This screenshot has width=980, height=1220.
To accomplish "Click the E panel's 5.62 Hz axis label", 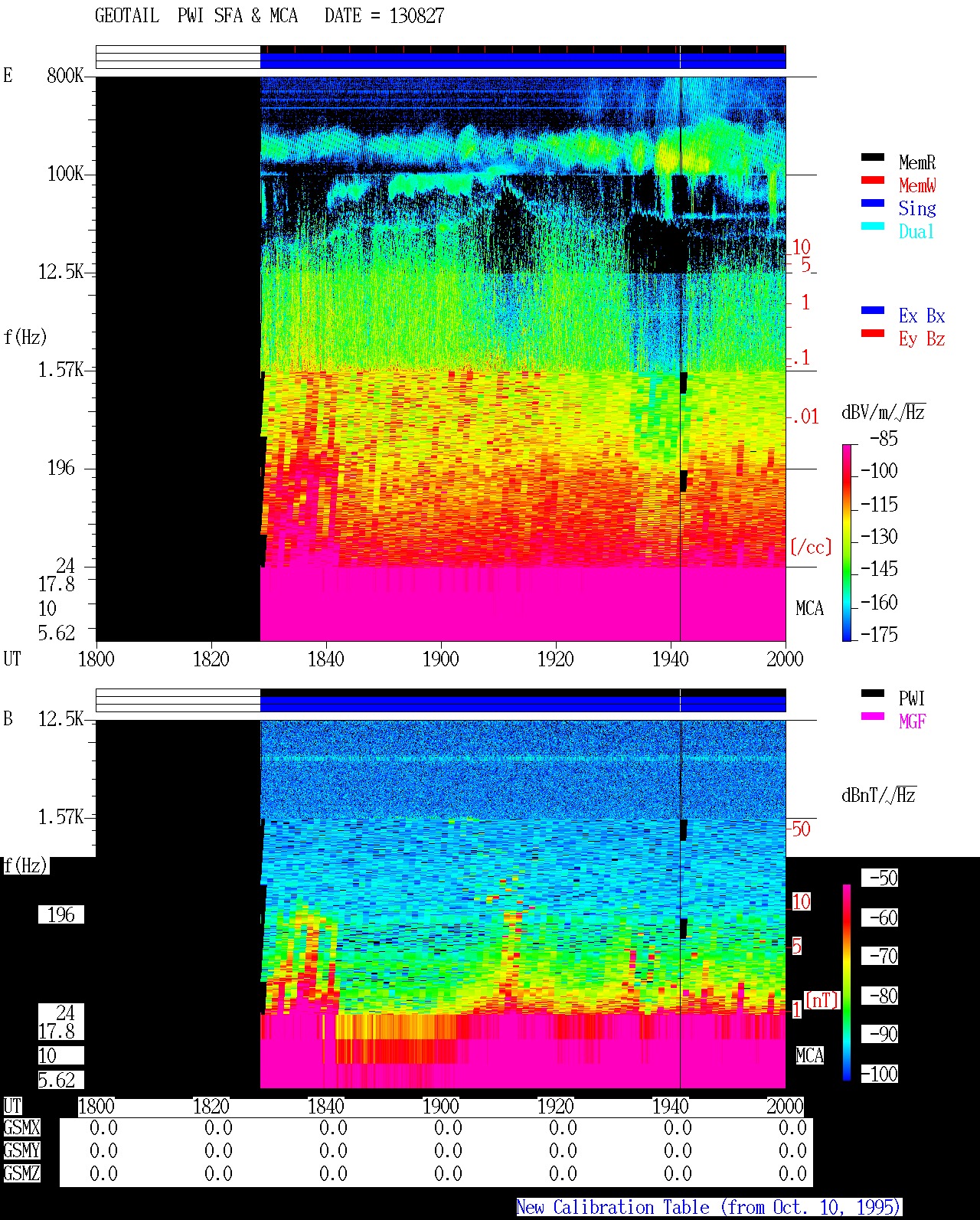I will 57,633.
